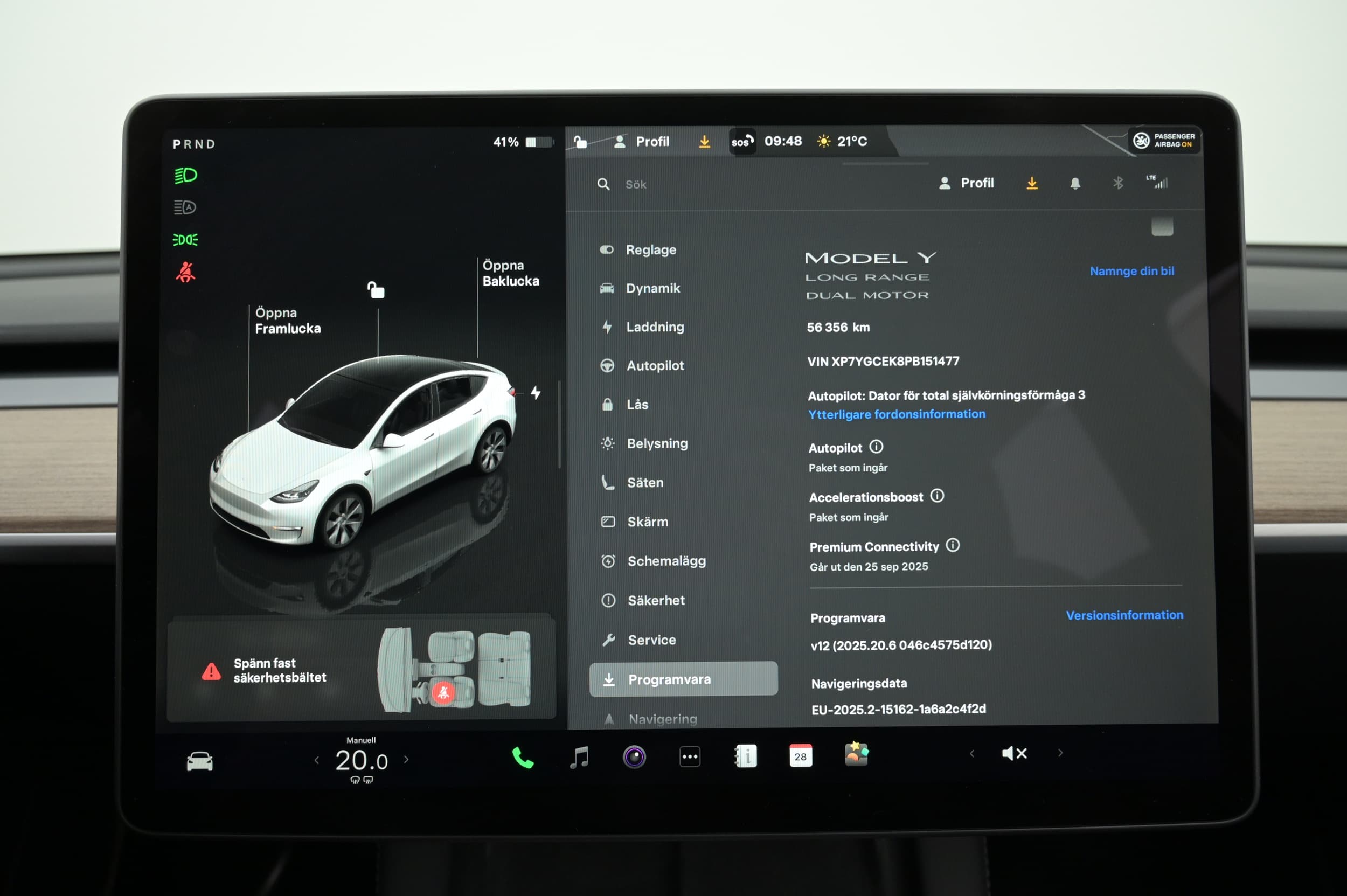Image resolution: width=1347 pixels, height=896 pixels.
Task: Open the Profil dropdown in top bar
Action: point(641,141)
